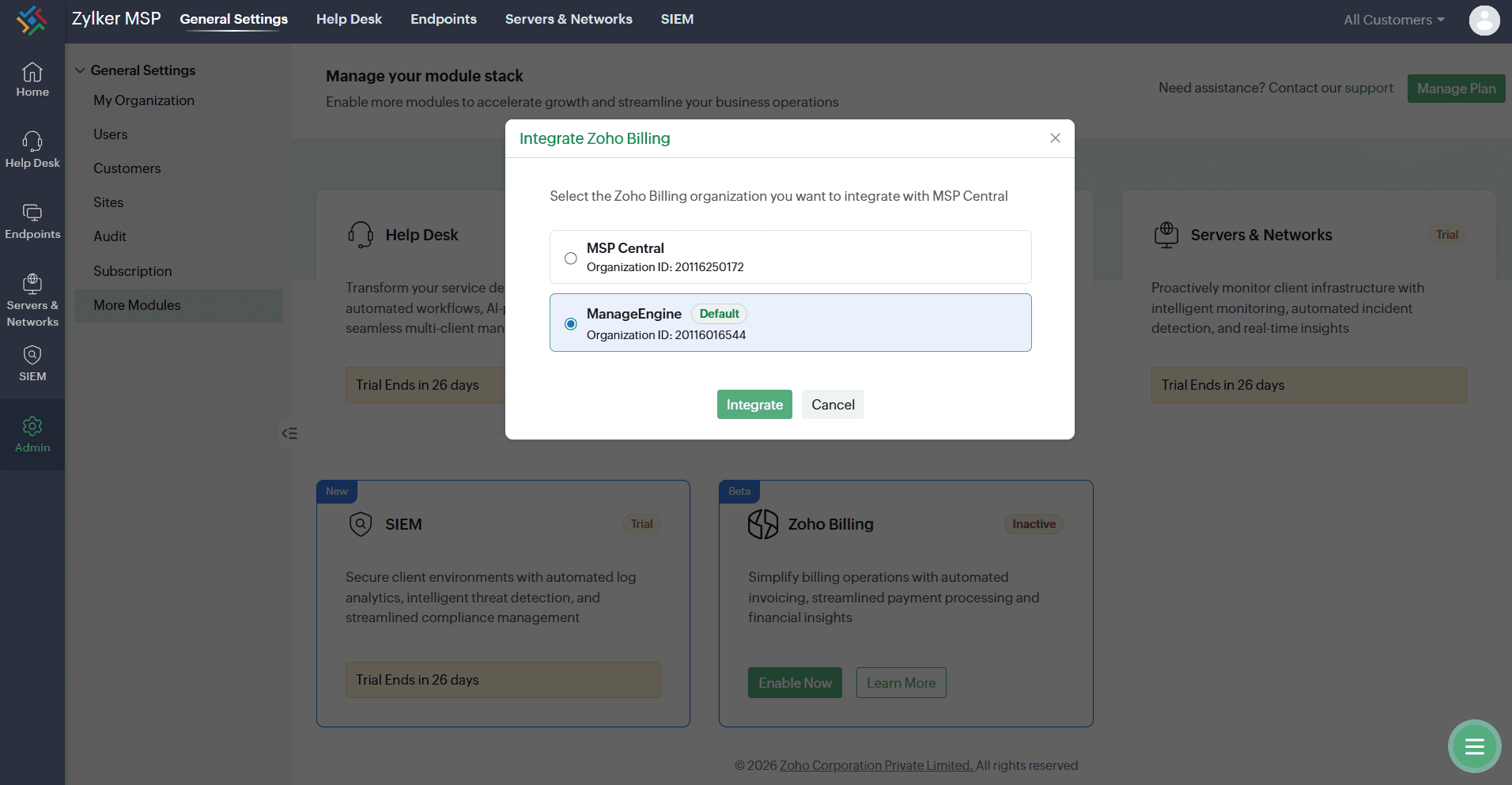1512x785 pixels.
Task: Click the Servers & Networks card icon
Action: (1166, 235)
